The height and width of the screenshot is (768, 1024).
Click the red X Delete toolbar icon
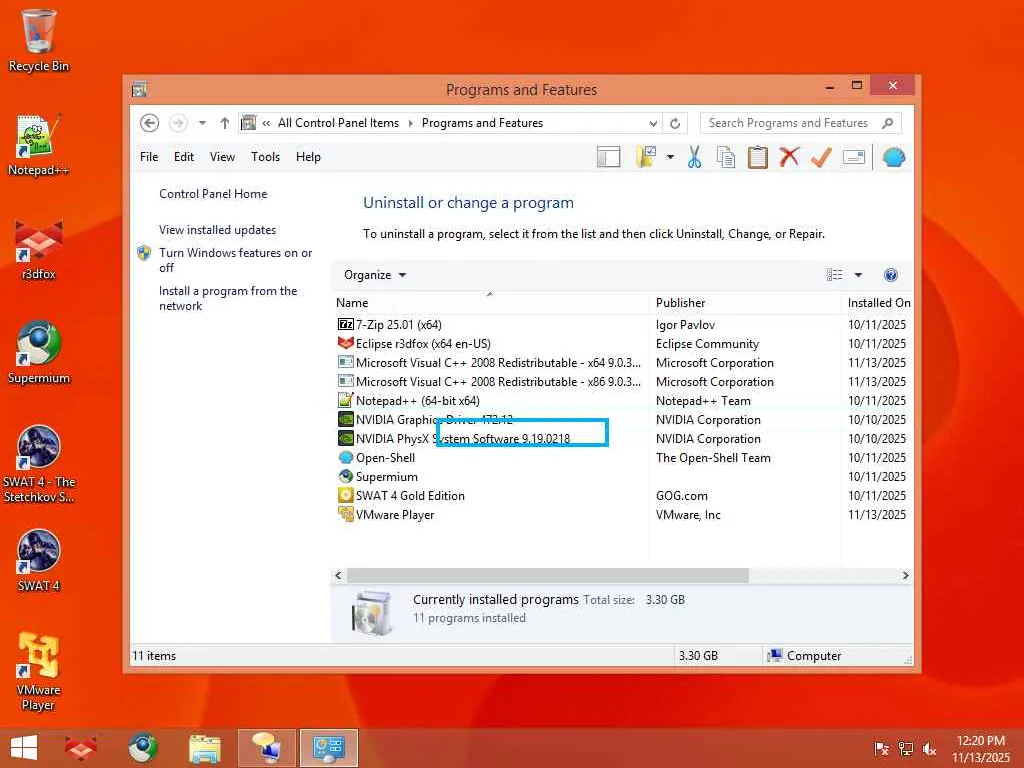tap(789, 157)
